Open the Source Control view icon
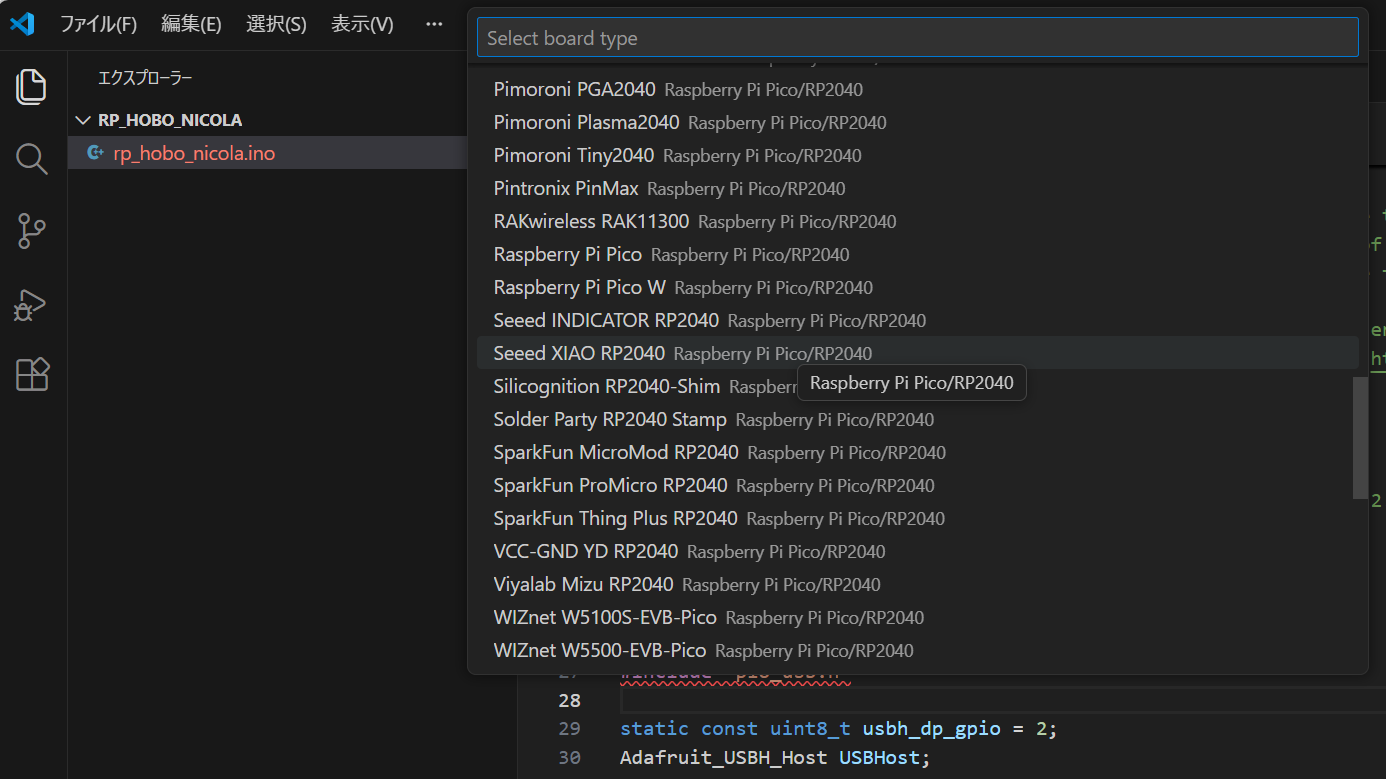Image resolution: width=1386 pixels, height=779 pixels. [x=32, y=231]
